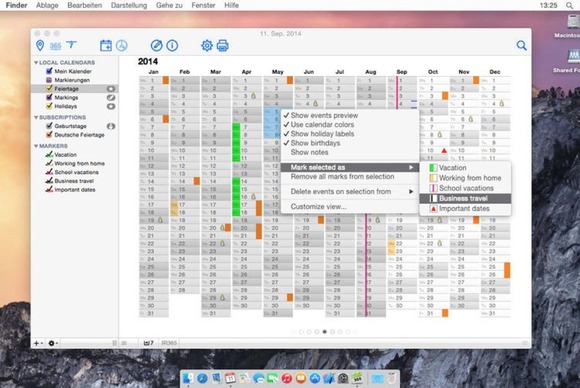580x388 pixels.
Task: Toggle Deutsche Feiertage subscription checkbox
Action: tap(49, 135)
